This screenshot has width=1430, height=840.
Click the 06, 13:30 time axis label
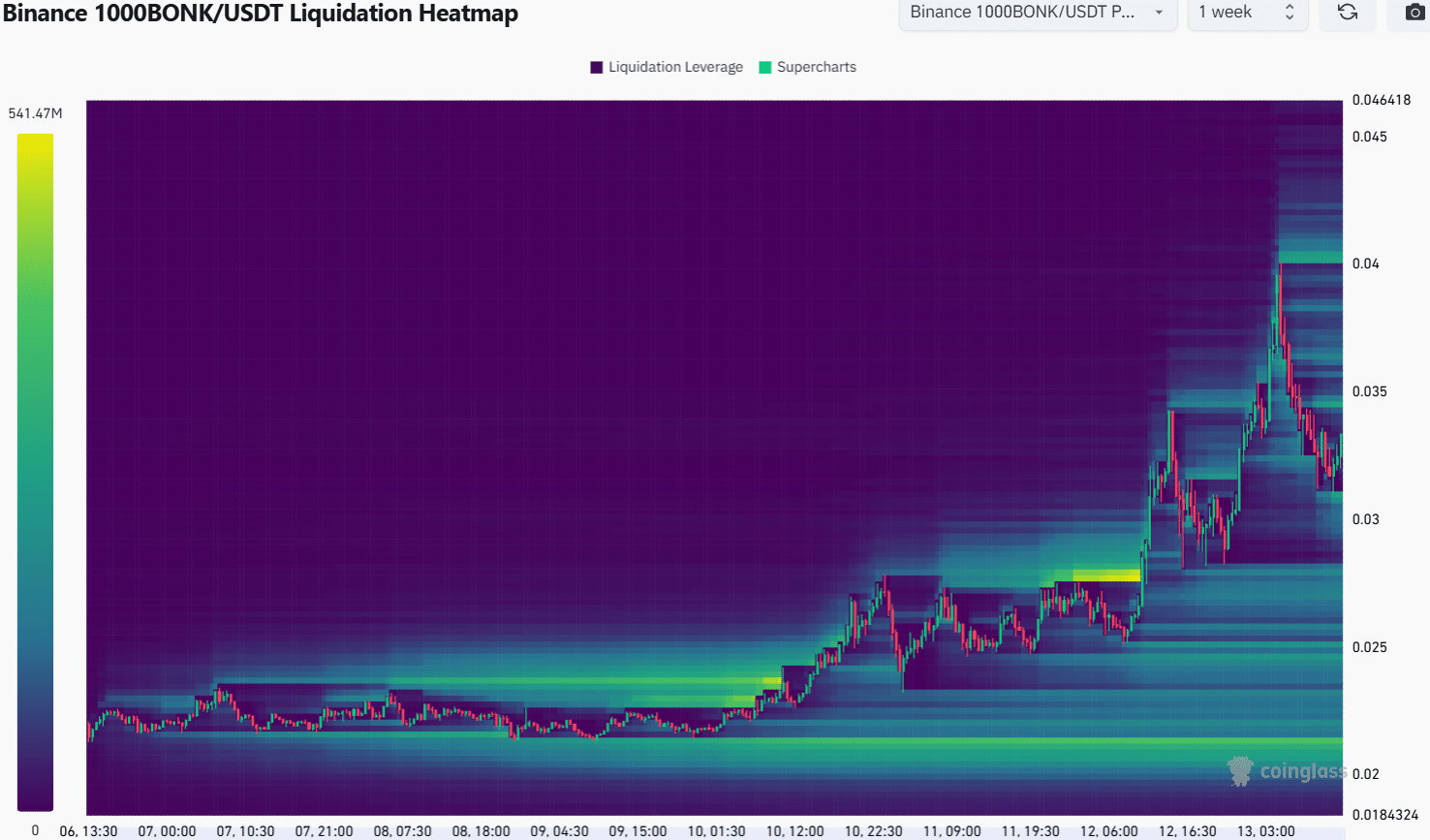coord(88,831)
